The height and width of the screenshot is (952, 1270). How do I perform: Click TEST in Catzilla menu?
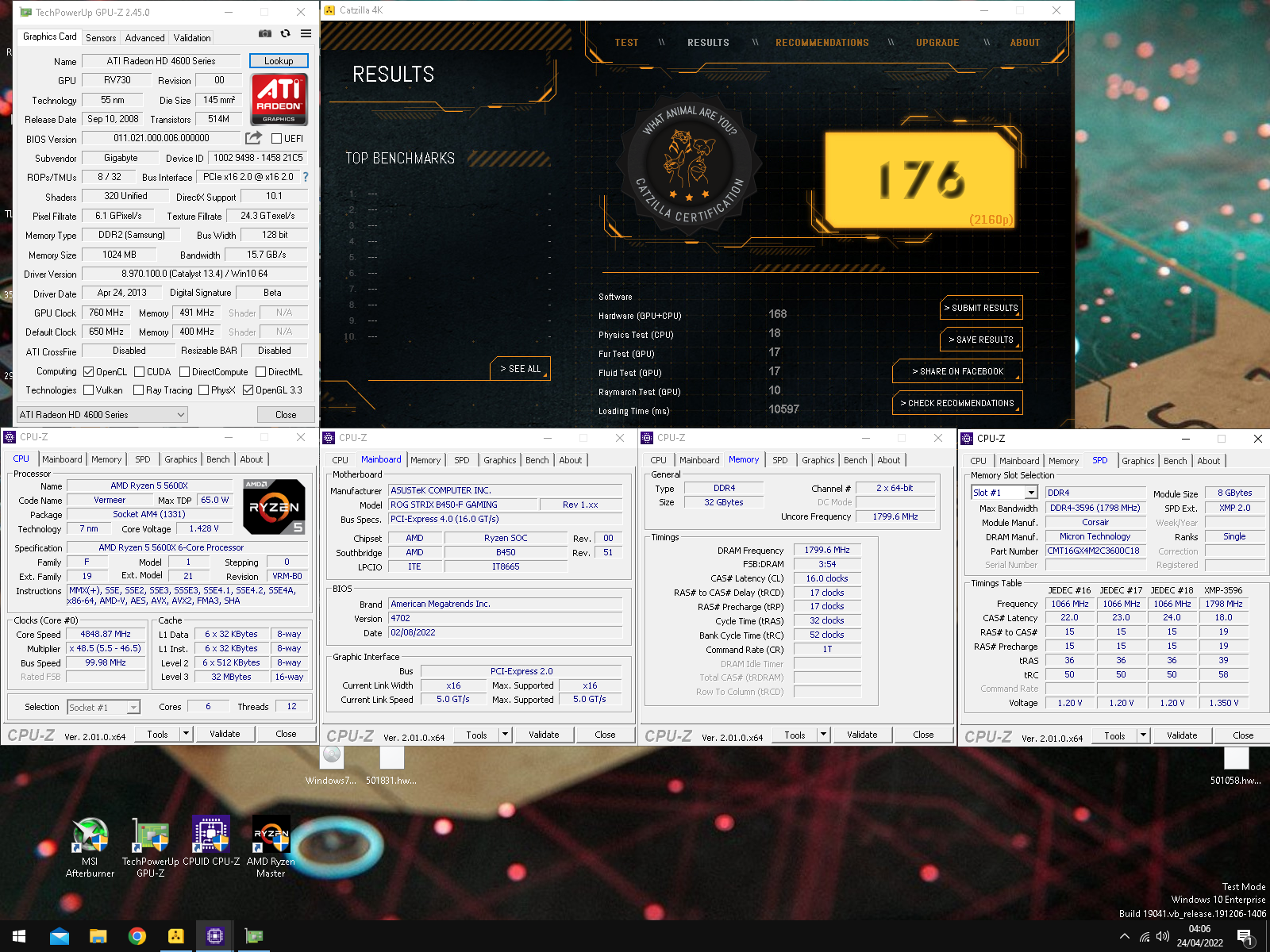click(626, 43)
